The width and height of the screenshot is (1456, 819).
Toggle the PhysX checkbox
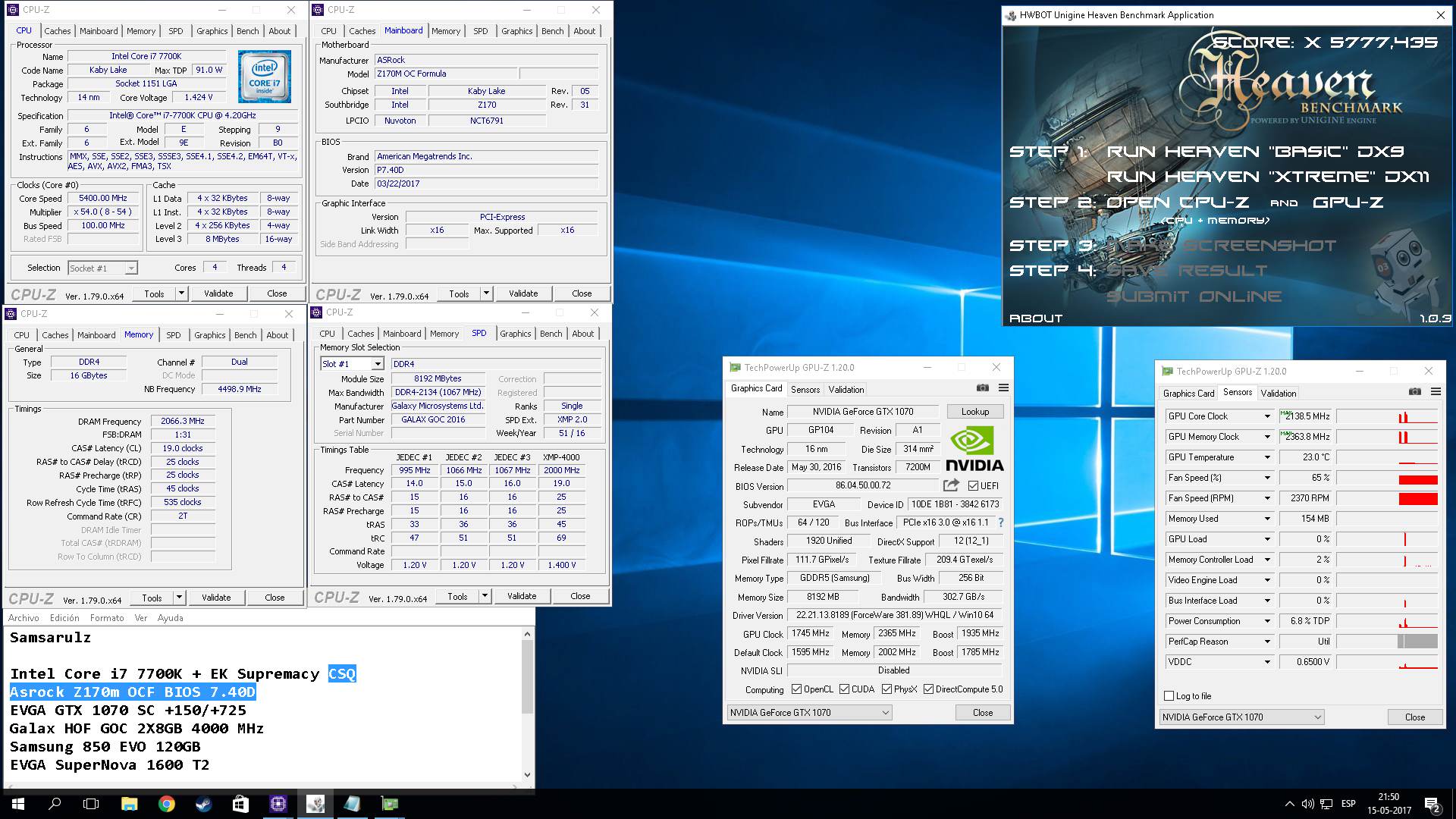[x=886, y=689]
